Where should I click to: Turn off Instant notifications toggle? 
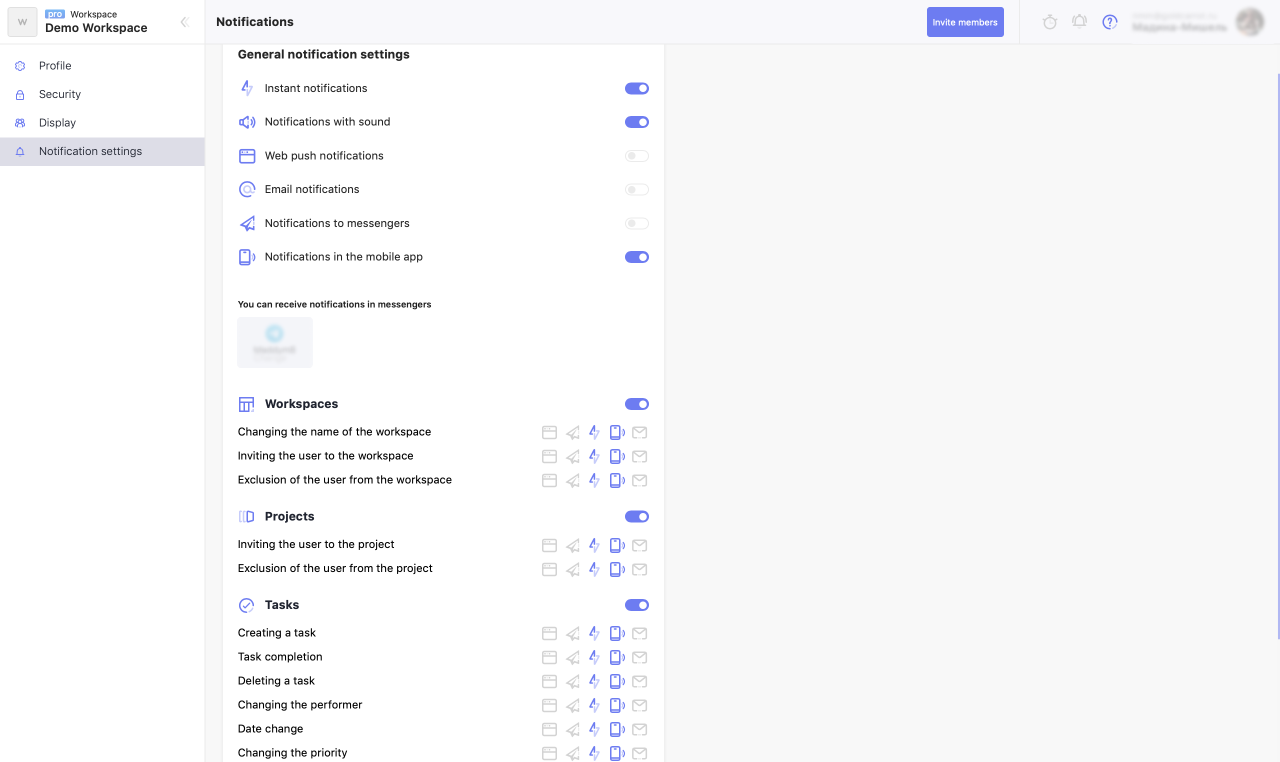click(x=637, y=89)
